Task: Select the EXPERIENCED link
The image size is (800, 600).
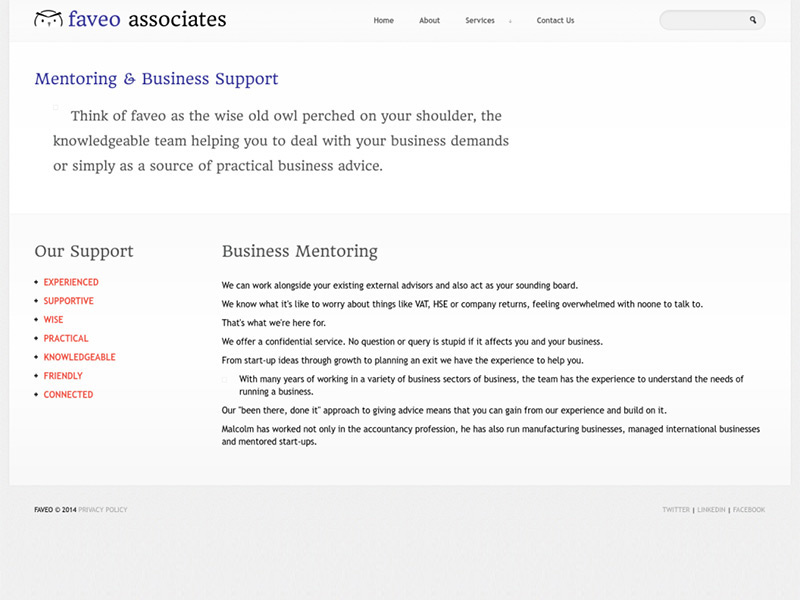Action: 71,282
